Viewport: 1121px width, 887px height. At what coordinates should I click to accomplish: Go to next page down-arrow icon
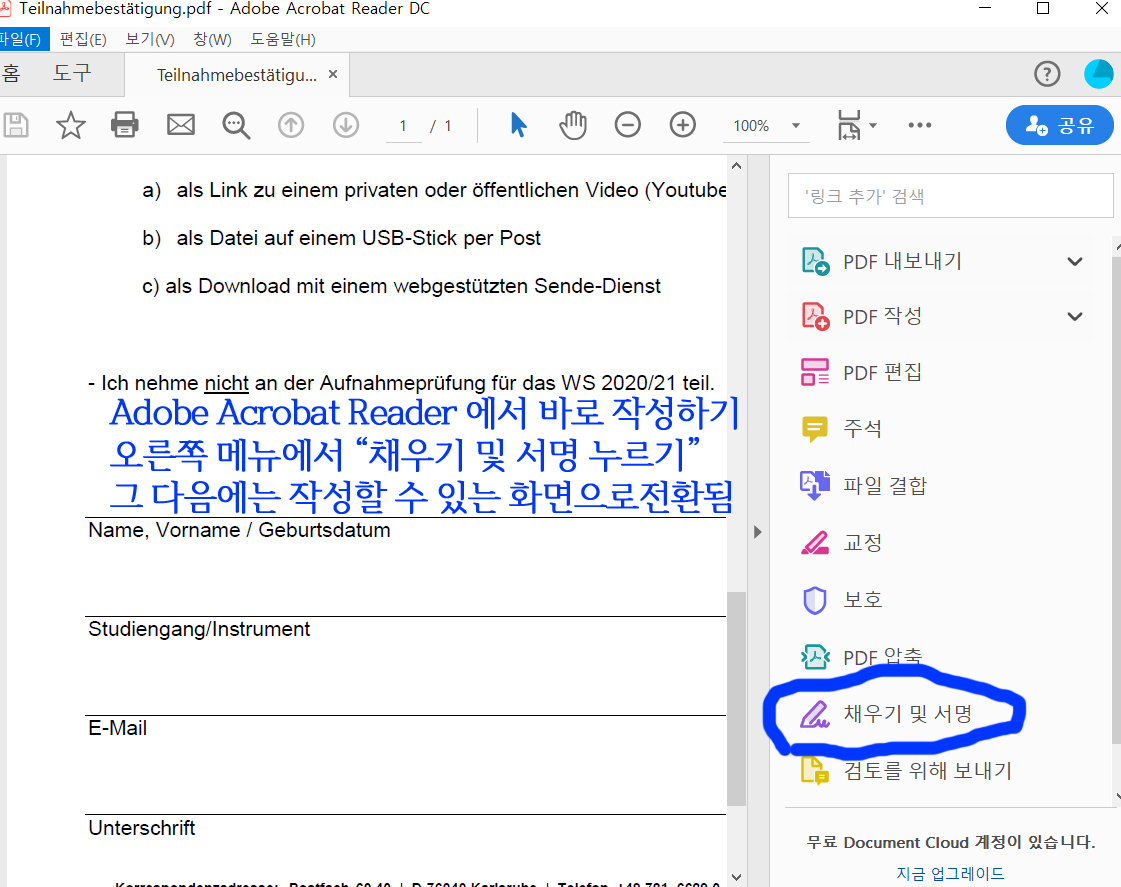(x=346, y=125)
